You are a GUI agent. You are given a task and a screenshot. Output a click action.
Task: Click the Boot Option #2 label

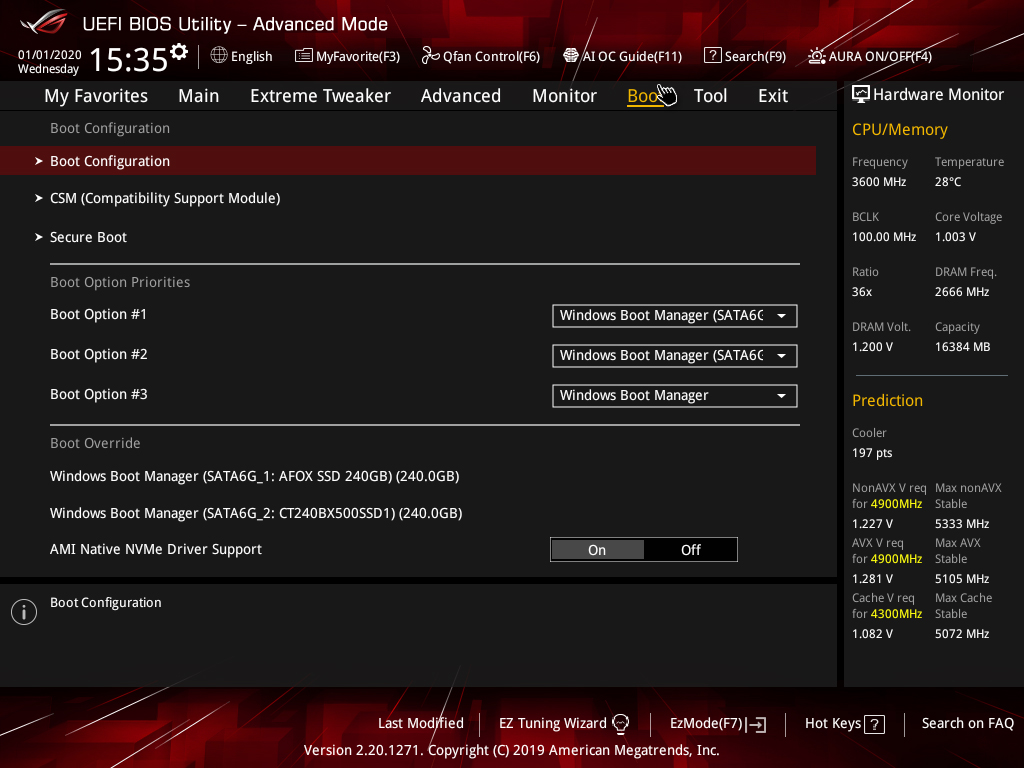99,354
